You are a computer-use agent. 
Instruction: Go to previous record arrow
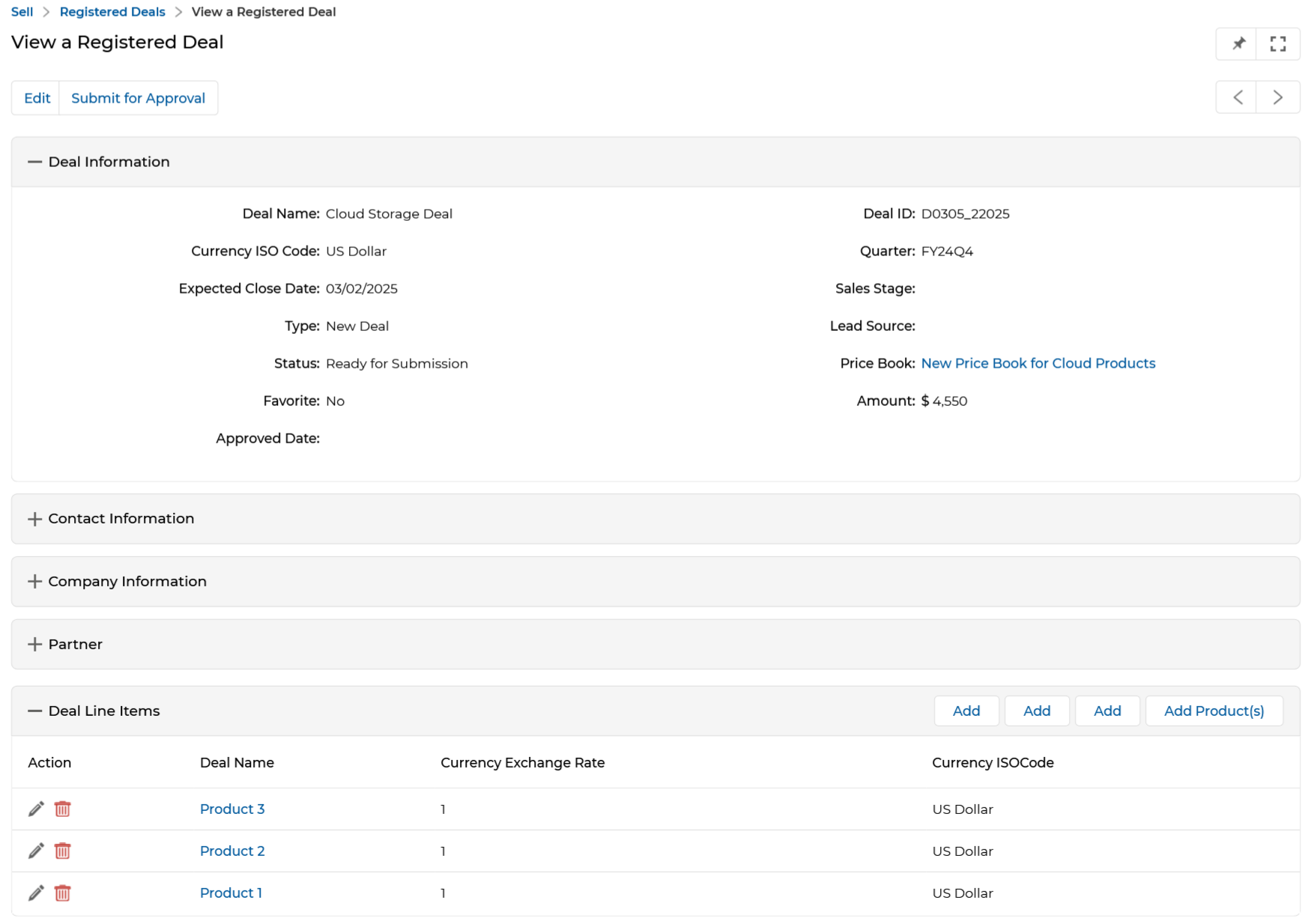point(1238,97)
